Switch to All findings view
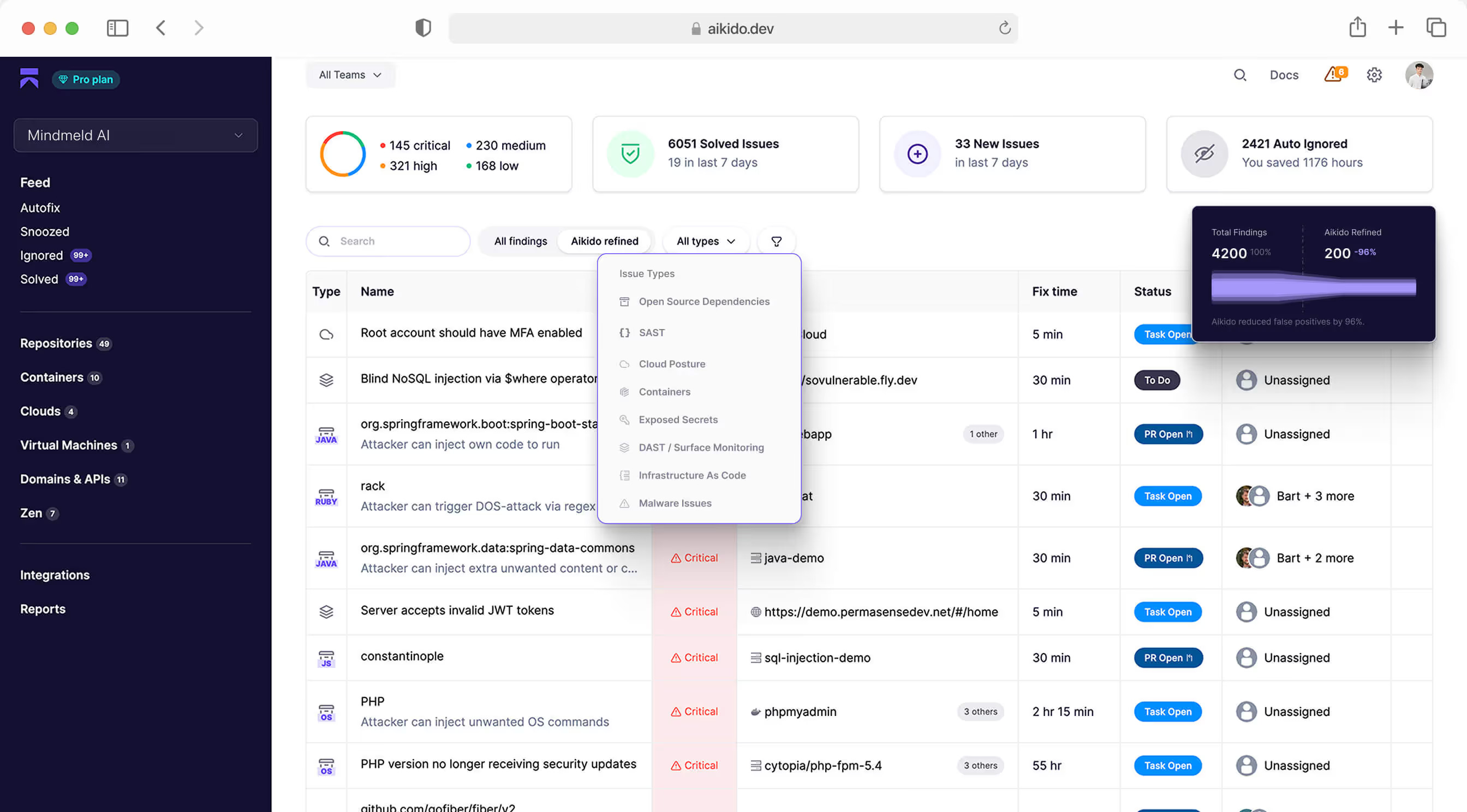 [x=520, y=241]
